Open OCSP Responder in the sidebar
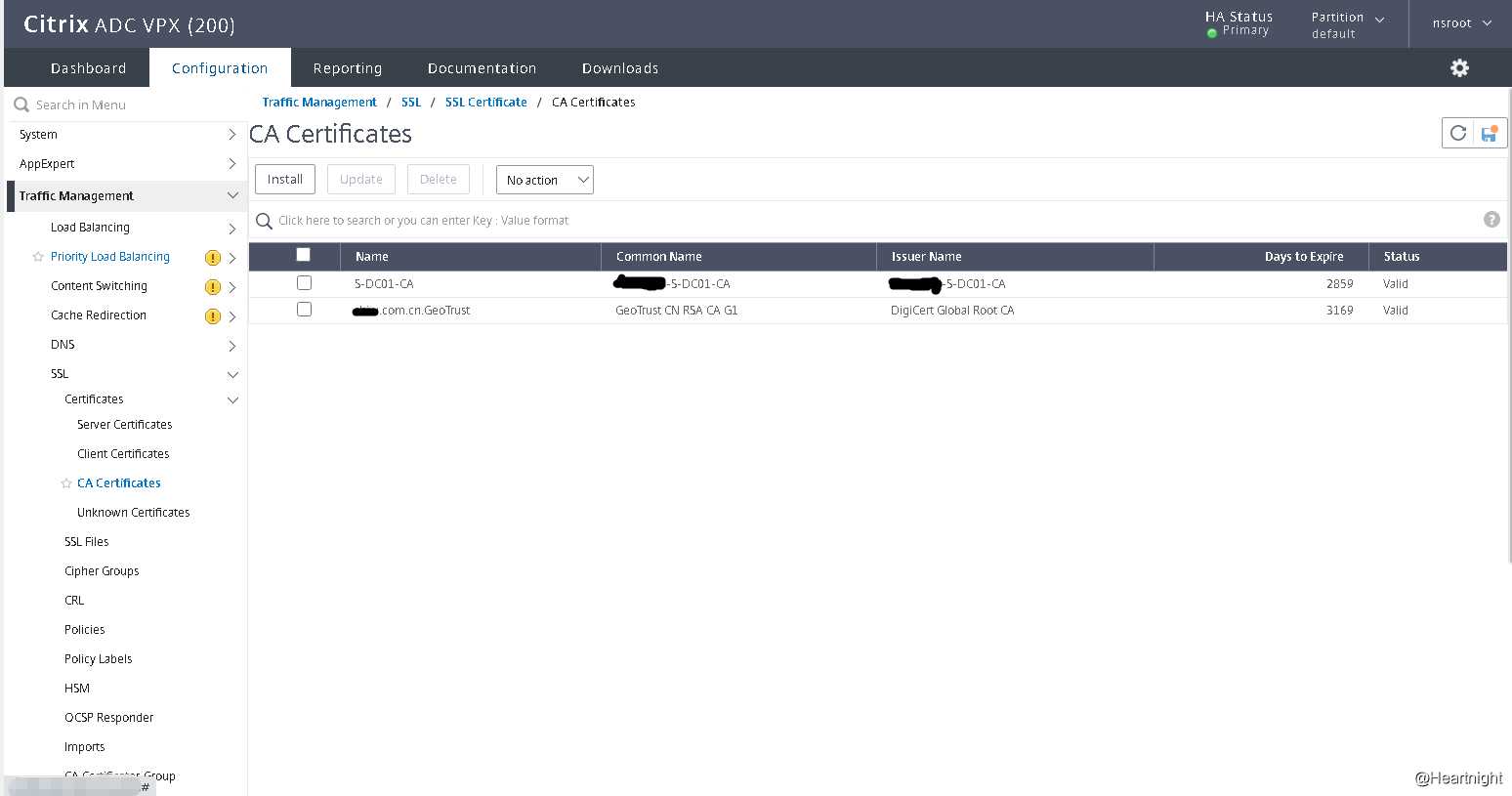1512x796 pixels. [x=109, y=718]
